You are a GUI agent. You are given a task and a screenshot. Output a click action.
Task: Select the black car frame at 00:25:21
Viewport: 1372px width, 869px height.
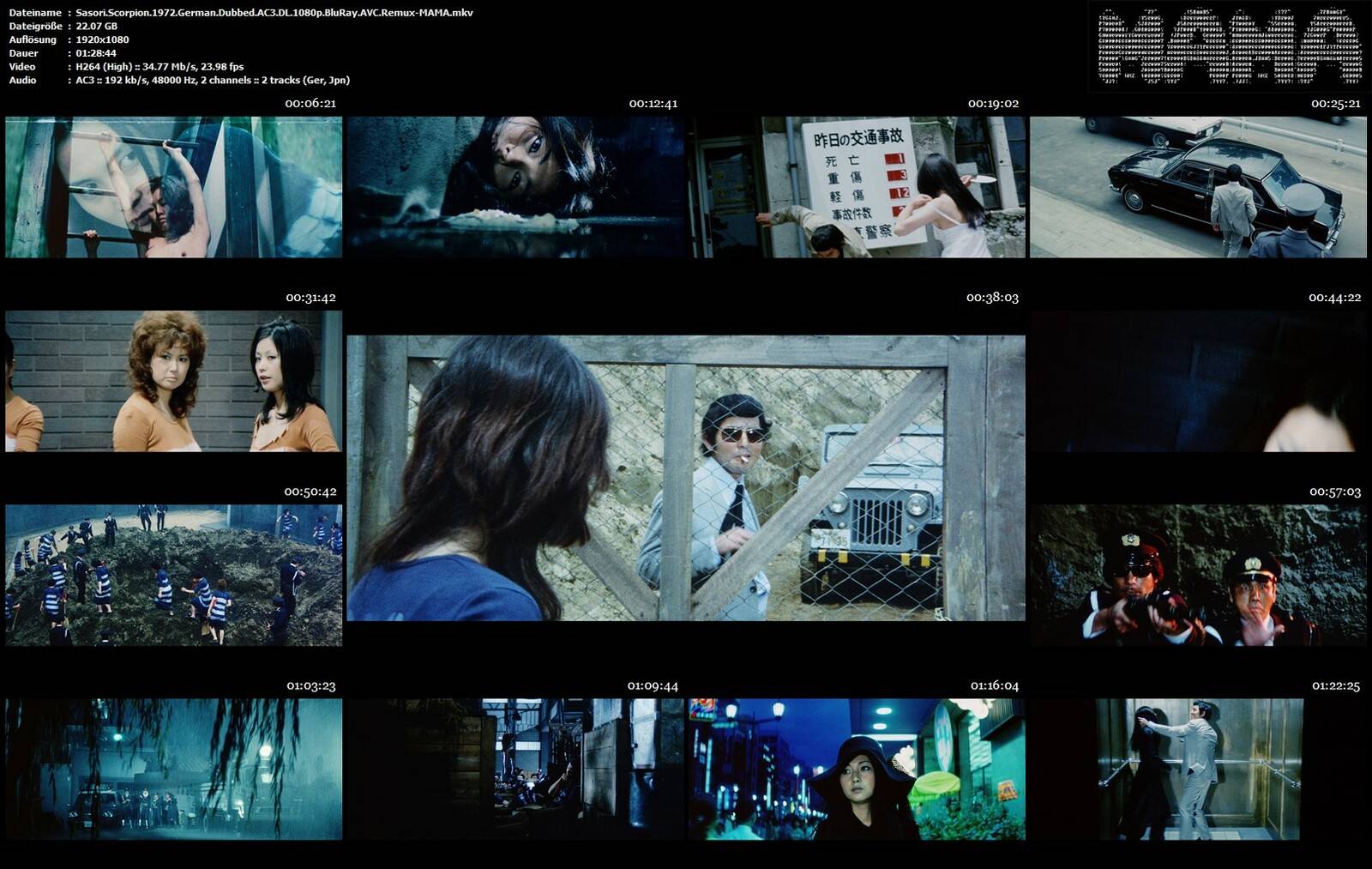(x=1198, y=187)
